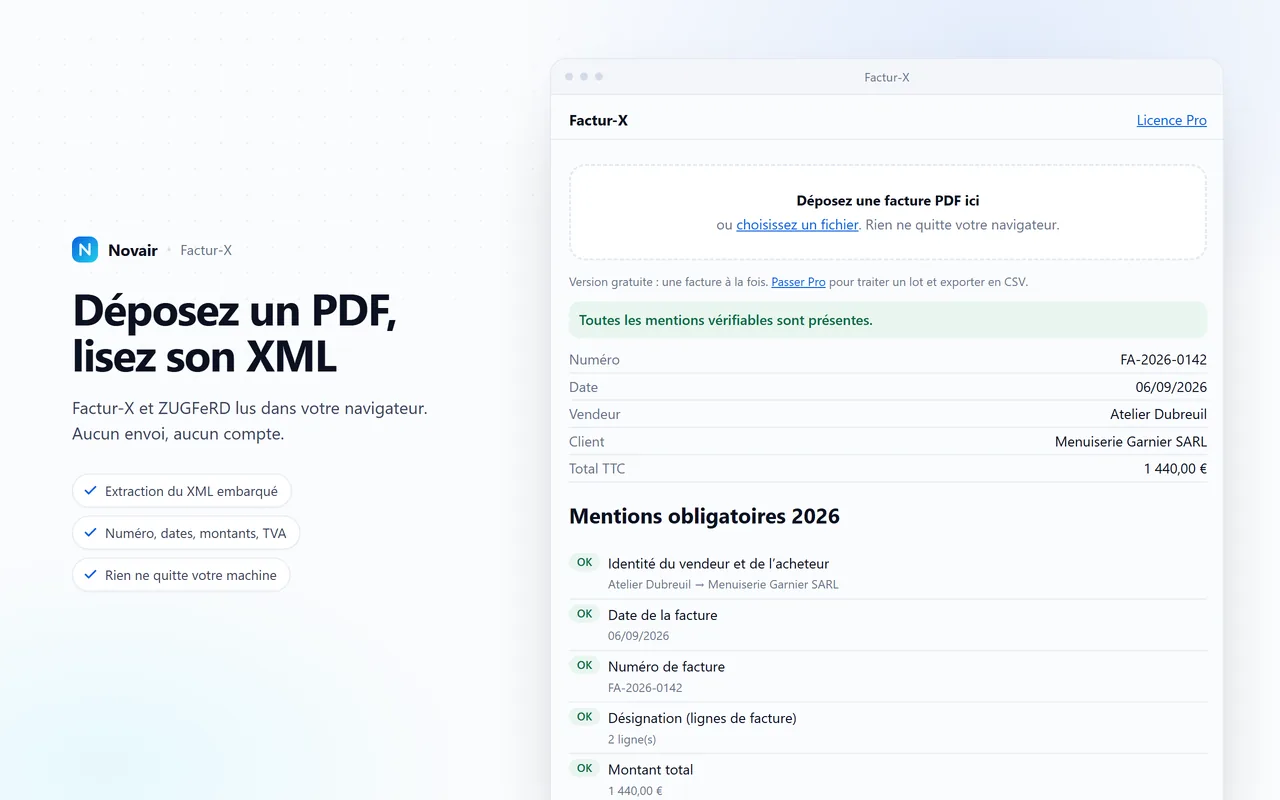Click the Extraction du XML embarqué pill
The width and height of the screenshot is (1280, 800).
(x=182, y=491)
